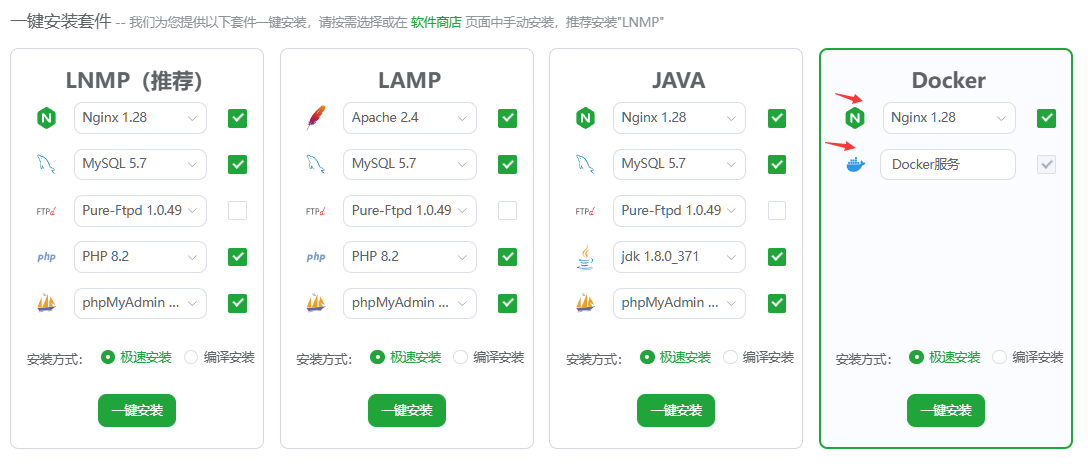Expand jdk 1.8.0_371 version dropdown
Screen dimensions: 1088x466
[679, 257]
